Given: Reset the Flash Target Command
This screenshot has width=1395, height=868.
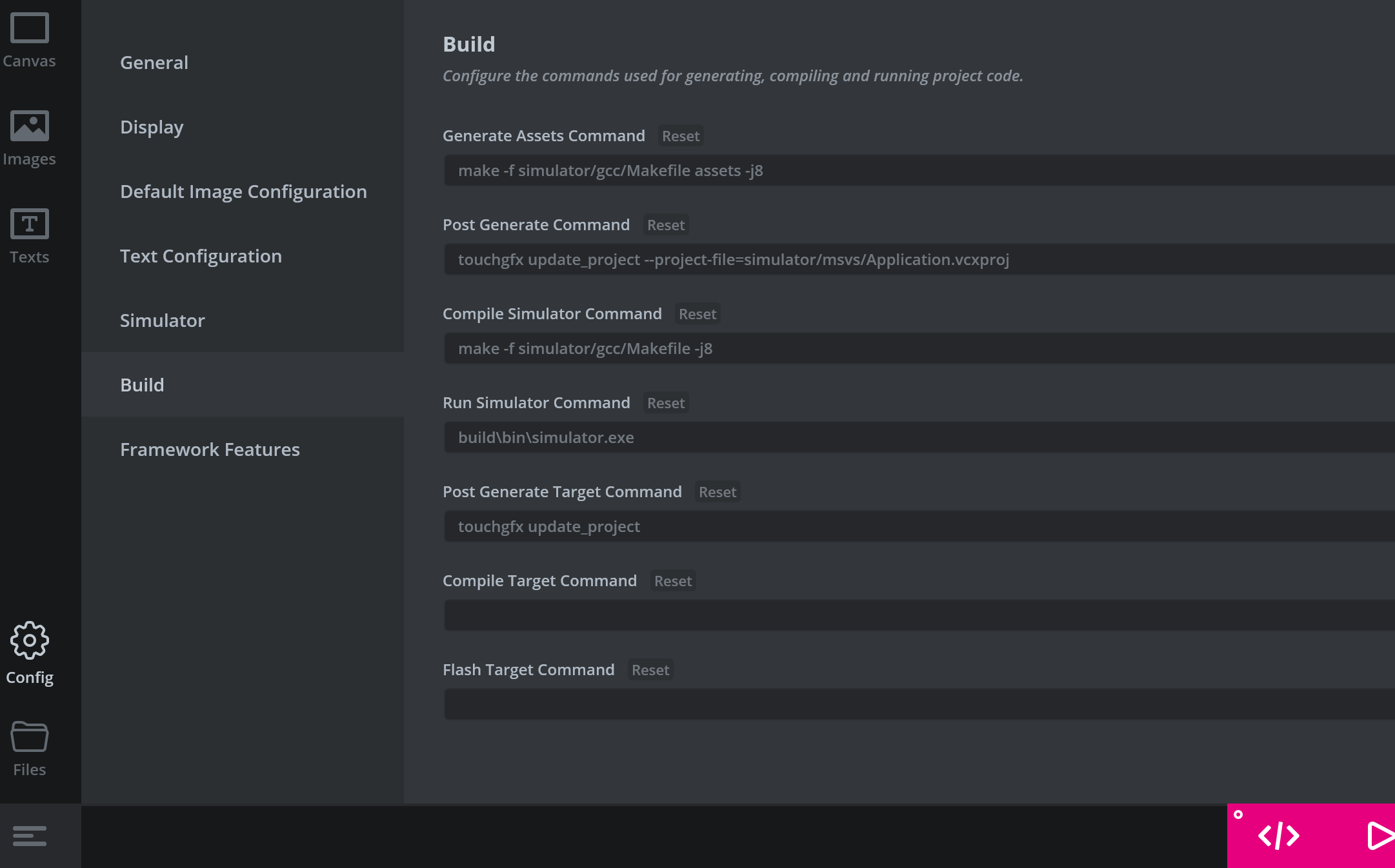Looking at the screenshot, I should (x=650, y=670).
